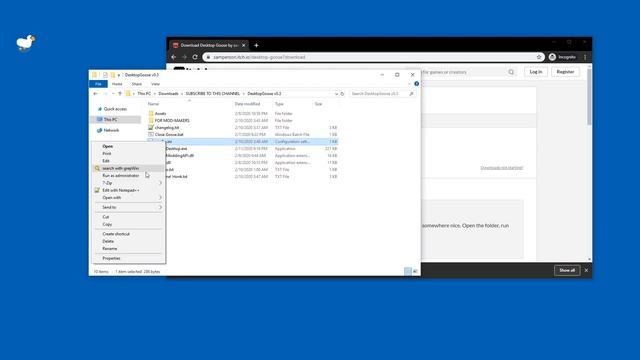Click the Close Goose.bat file icon

[151, 134]
